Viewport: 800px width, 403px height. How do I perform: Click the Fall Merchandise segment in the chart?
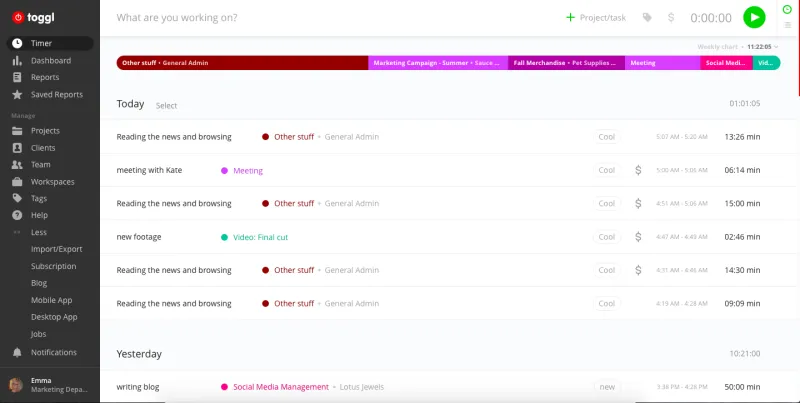[x=567, y=63]
